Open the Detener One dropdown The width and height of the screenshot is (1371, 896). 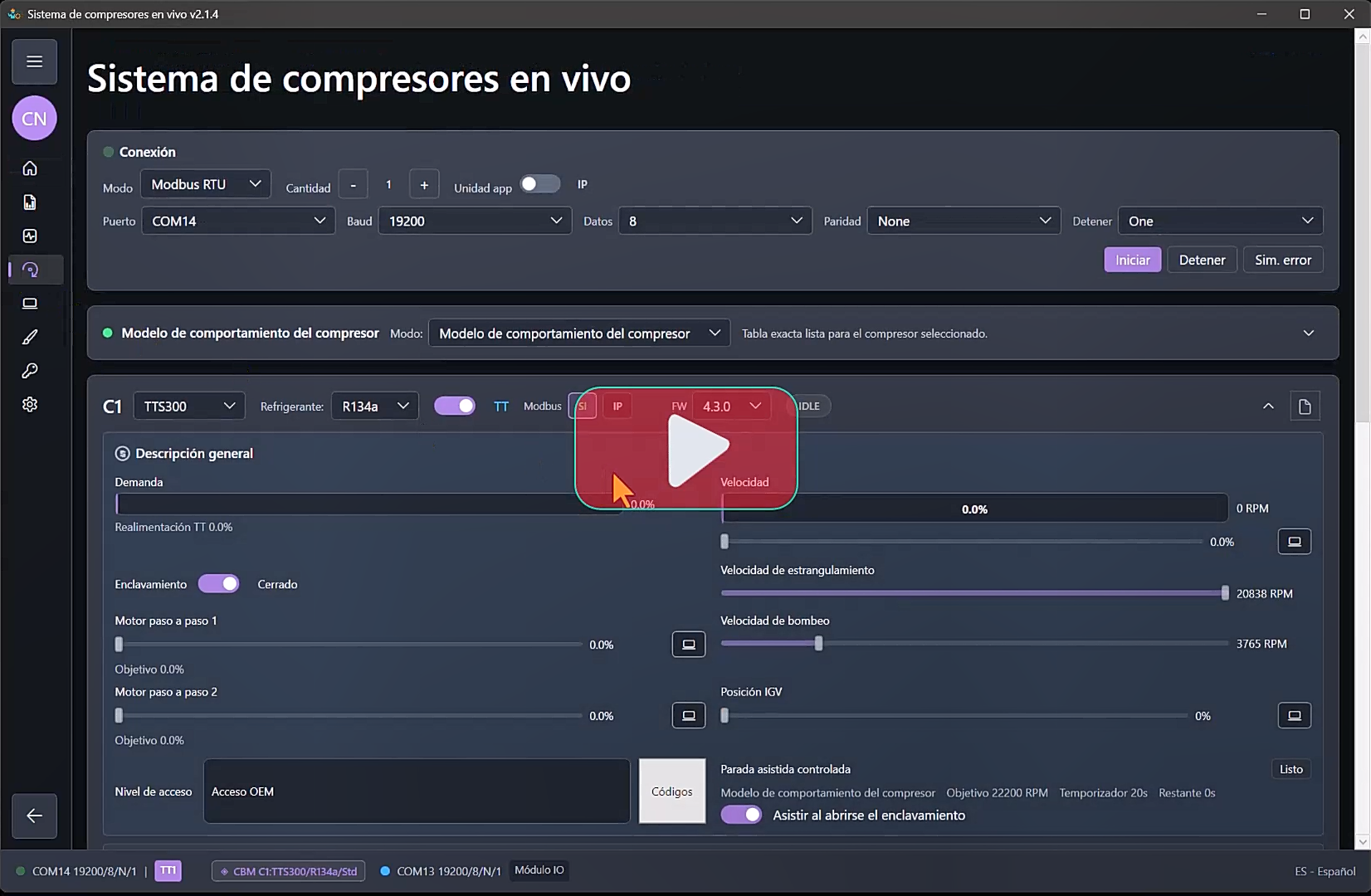pyautogui.click(x=1220, y=221)
